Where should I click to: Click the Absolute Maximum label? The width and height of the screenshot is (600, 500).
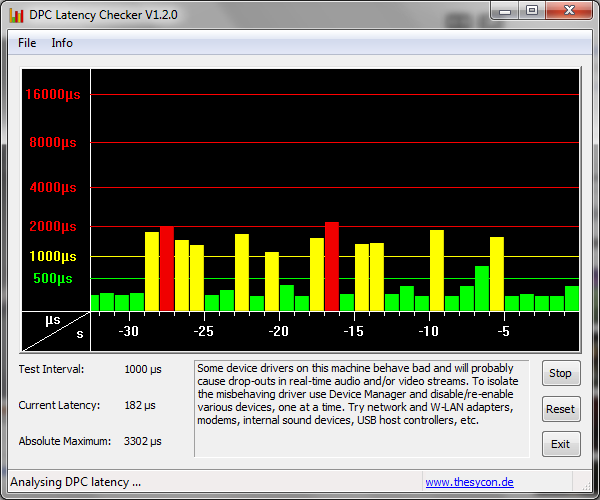[x=65, y=441]
